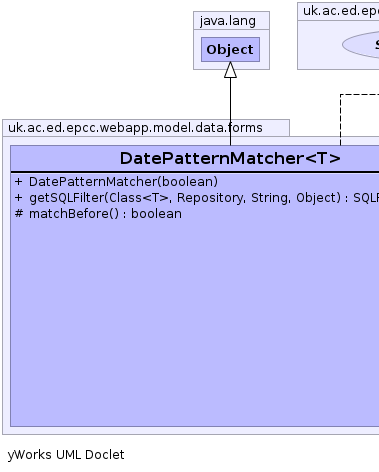
Task: Click the uk.ac.ed.epcc.webapp.model.data.forms package label
Action: [135, 128]
